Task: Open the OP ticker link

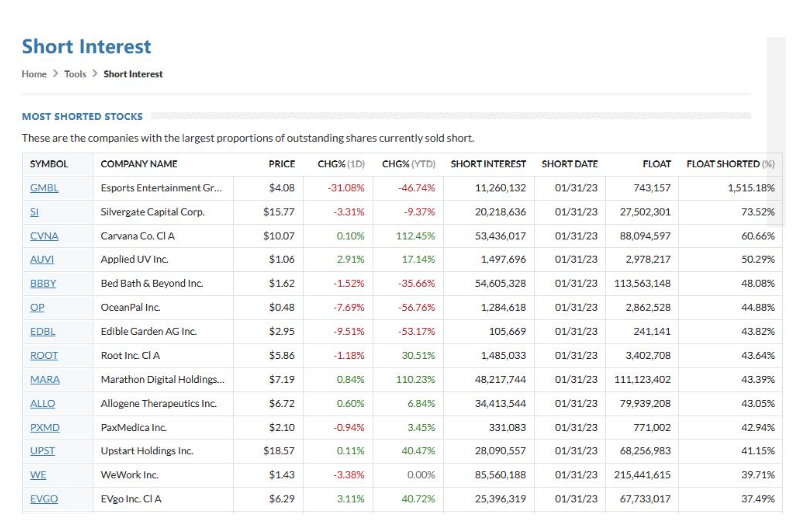Action: 37,308
